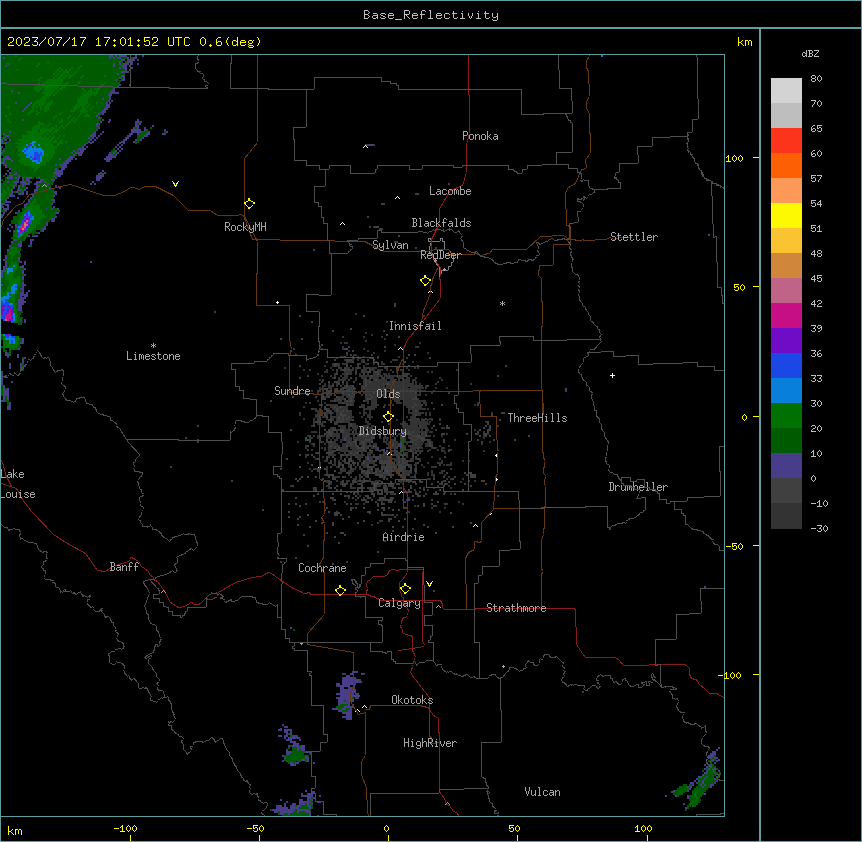Click the Stettler city label
Viewport: 862px width, 842px height.
pyautogui.click(x=634, y=237)
